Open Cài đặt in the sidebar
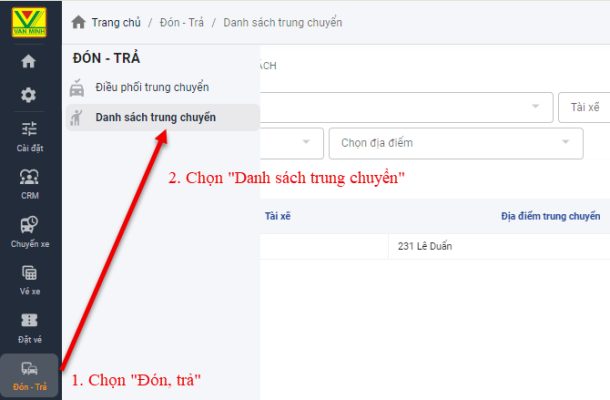 29,134
